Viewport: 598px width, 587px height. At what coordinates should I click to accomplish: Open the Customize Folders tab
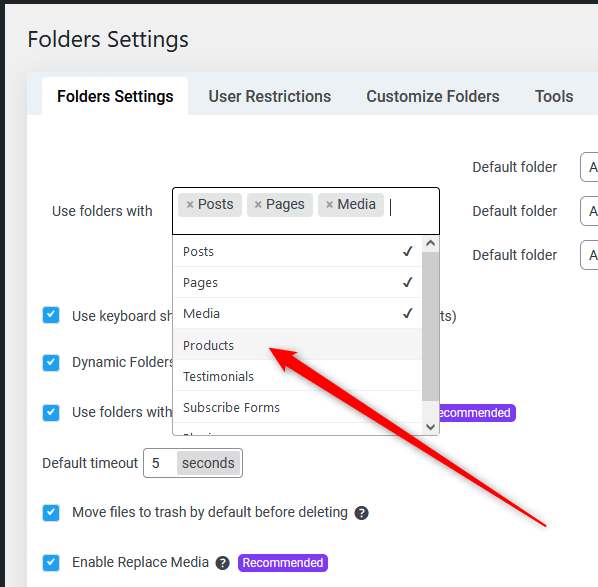pyautogui.click(x=432, y=96)
